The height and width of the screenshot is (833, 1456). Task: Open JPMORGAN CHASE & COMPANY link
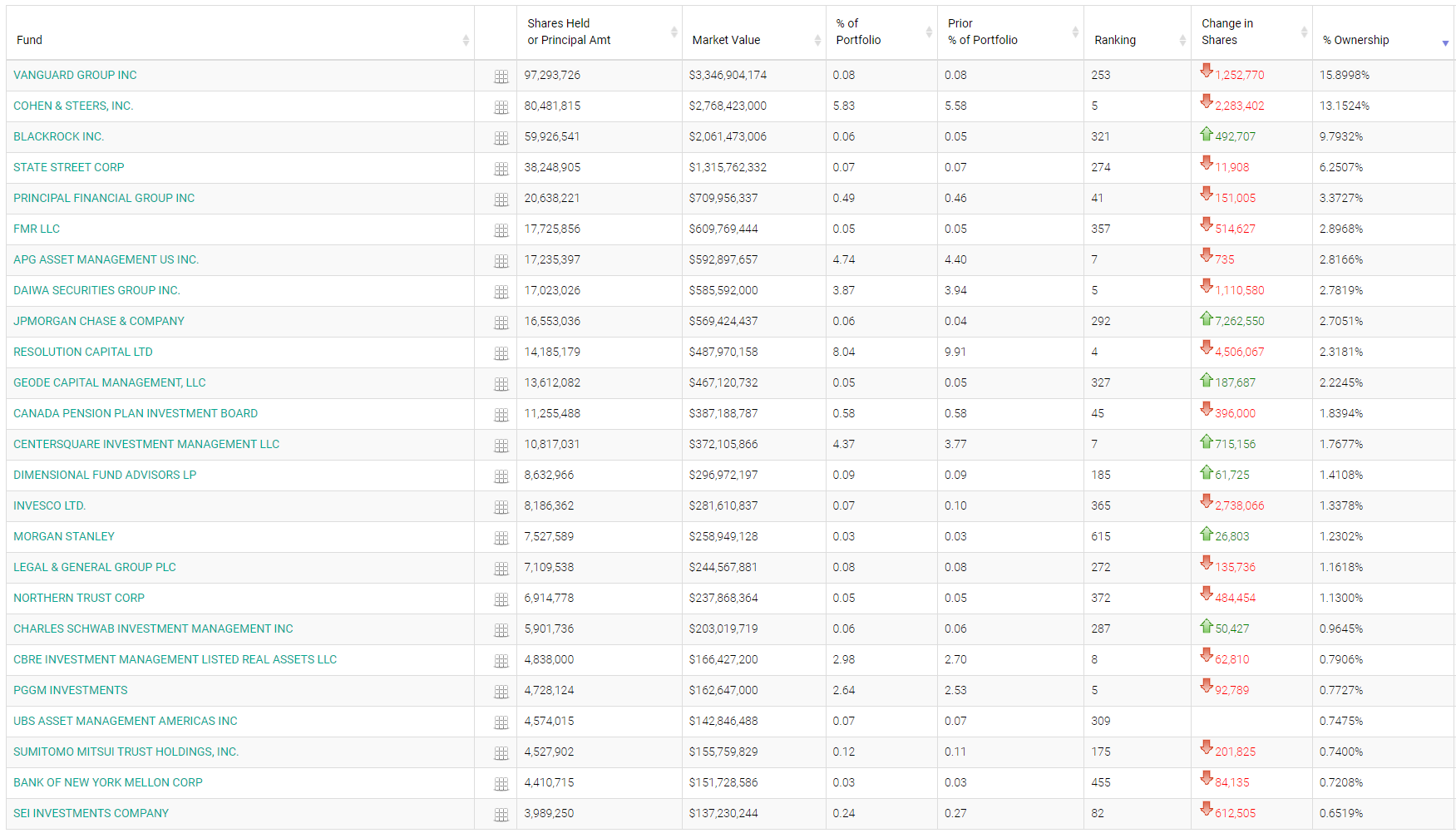pos(99,321)
